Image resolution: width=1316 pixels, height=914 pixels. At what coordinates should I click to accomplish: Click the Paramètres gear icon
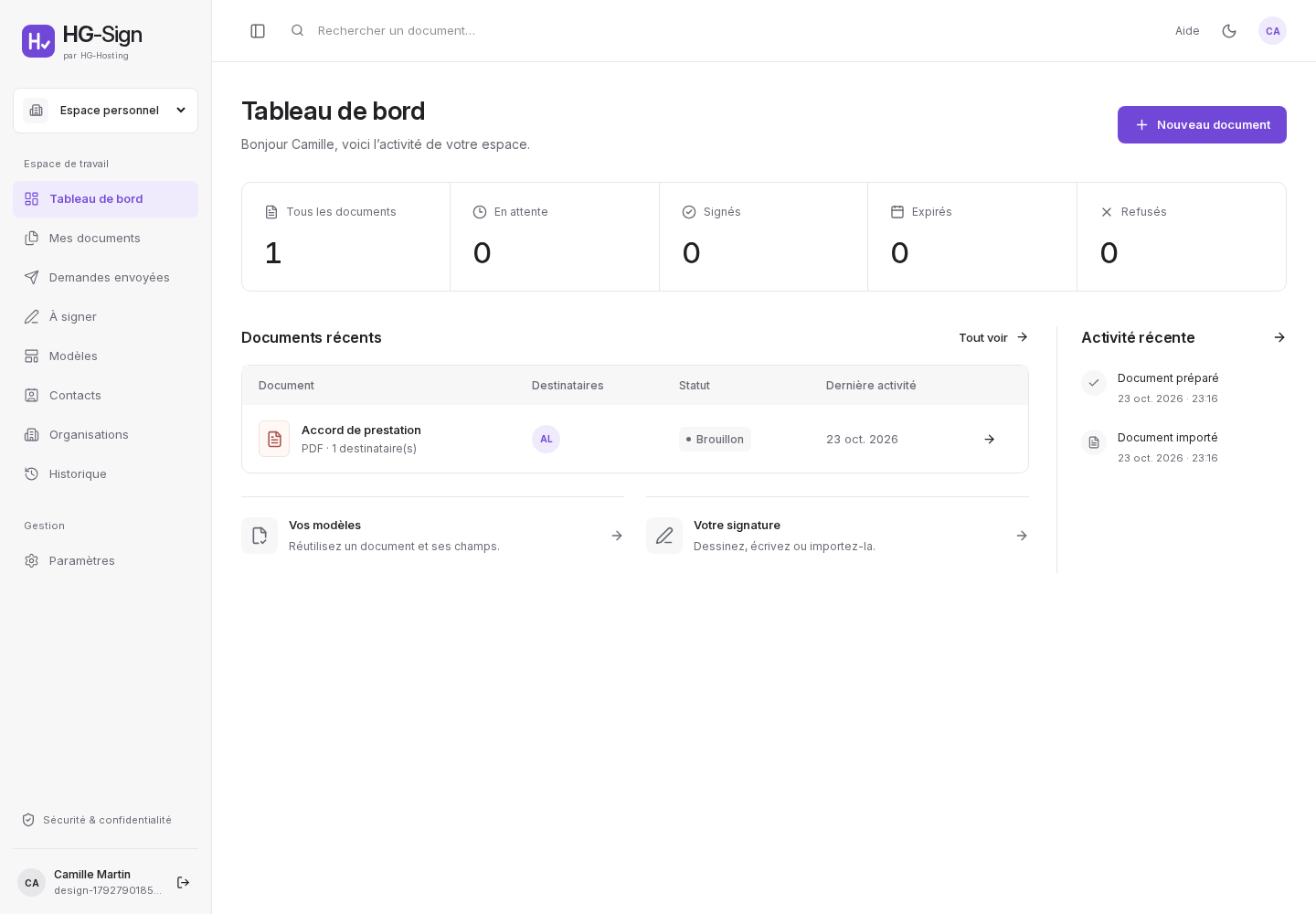coord(32,561)
